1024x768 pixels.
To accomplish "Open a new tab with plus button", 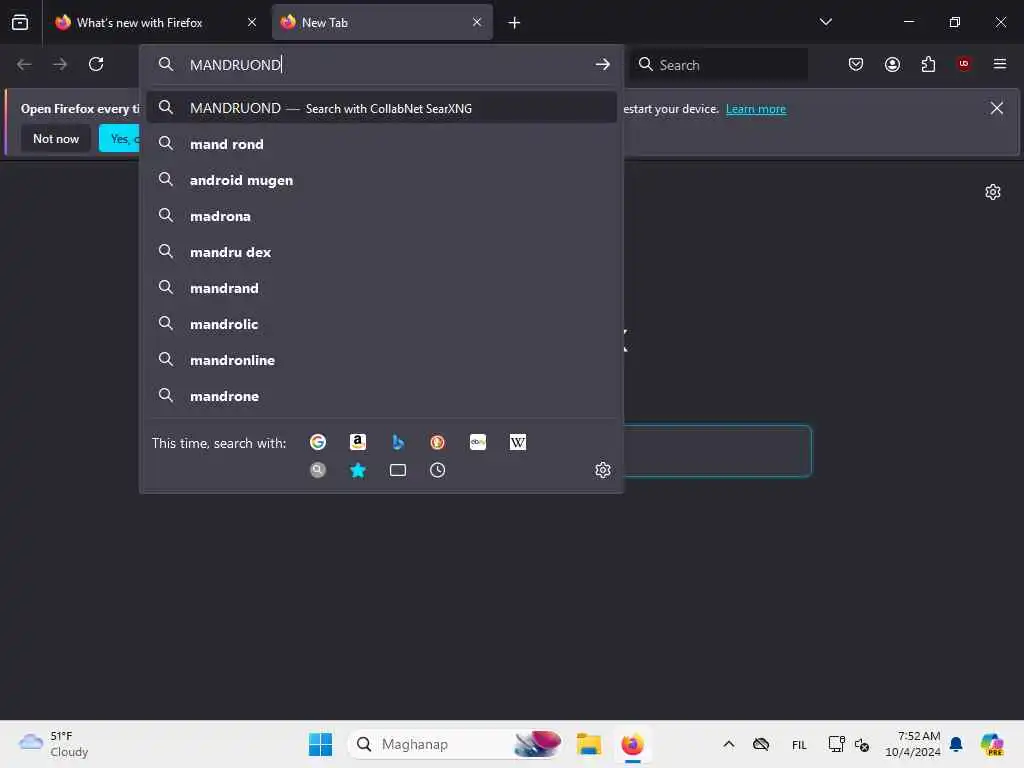I will [514, 23].
